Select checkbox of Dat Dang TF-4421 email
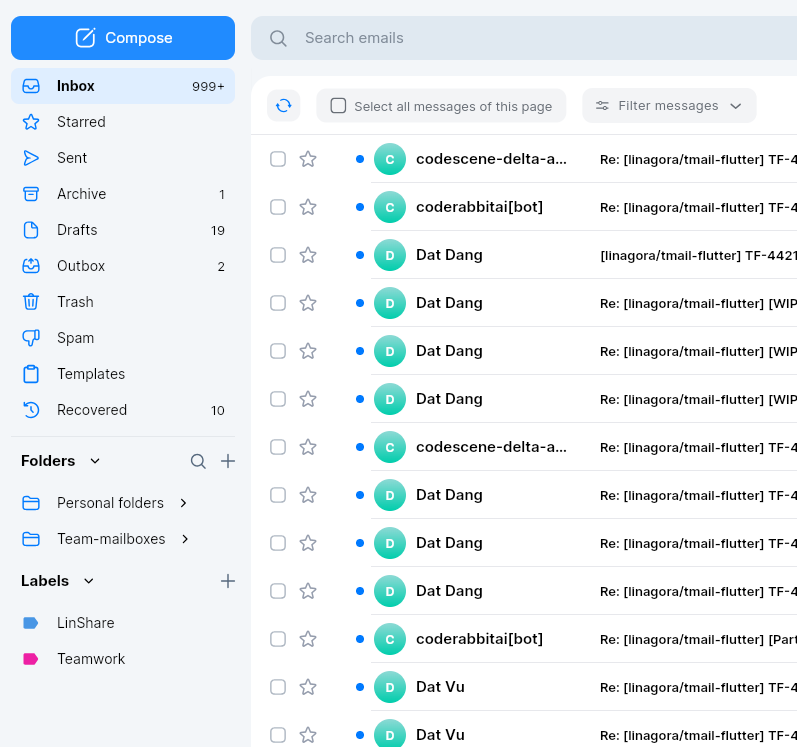Image resolution: width=797 pixels, height=747 pixels. coord(278,255)
